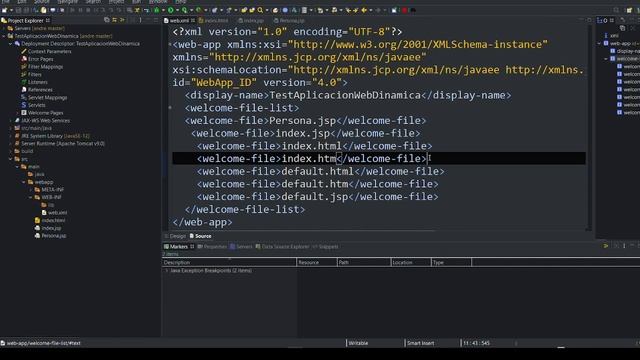Expand the Servers project node

pos(4,29)
